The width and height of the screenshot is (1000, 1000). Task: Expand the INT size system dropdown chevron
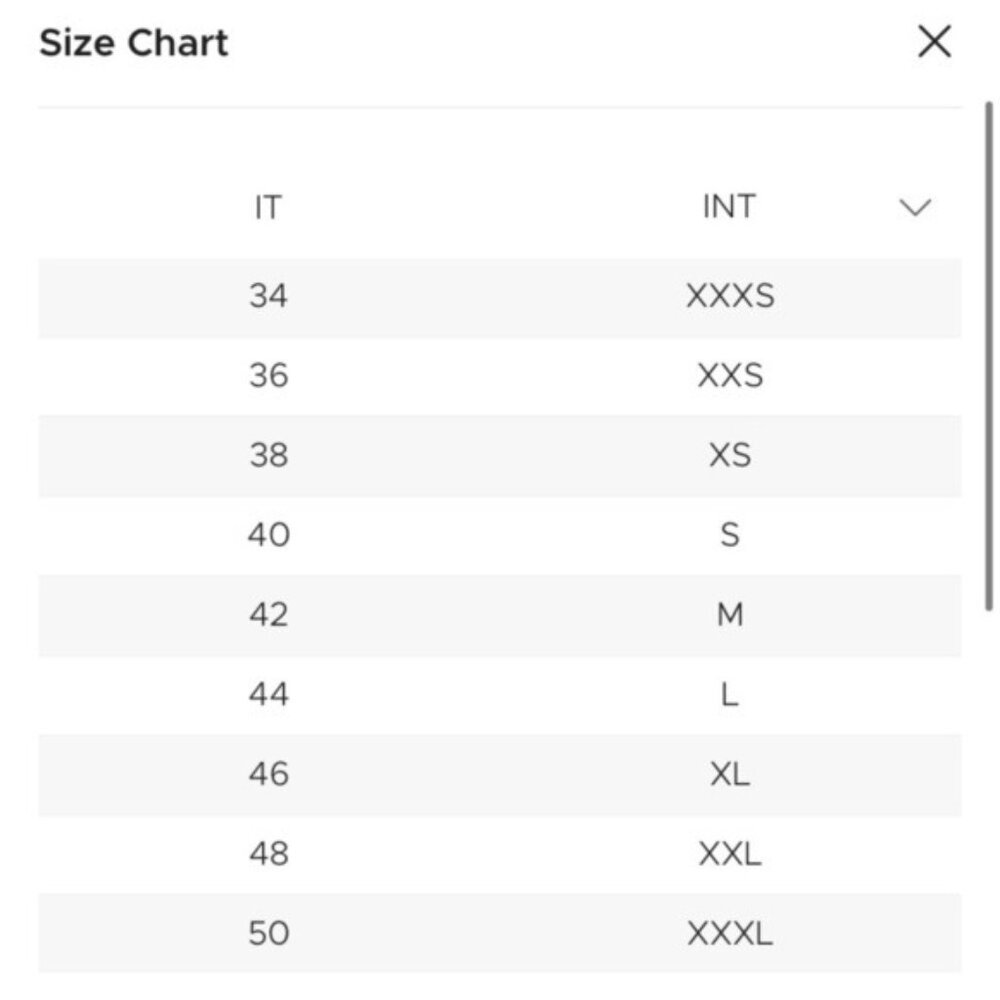pyautogui.click(x=915, y=207)
